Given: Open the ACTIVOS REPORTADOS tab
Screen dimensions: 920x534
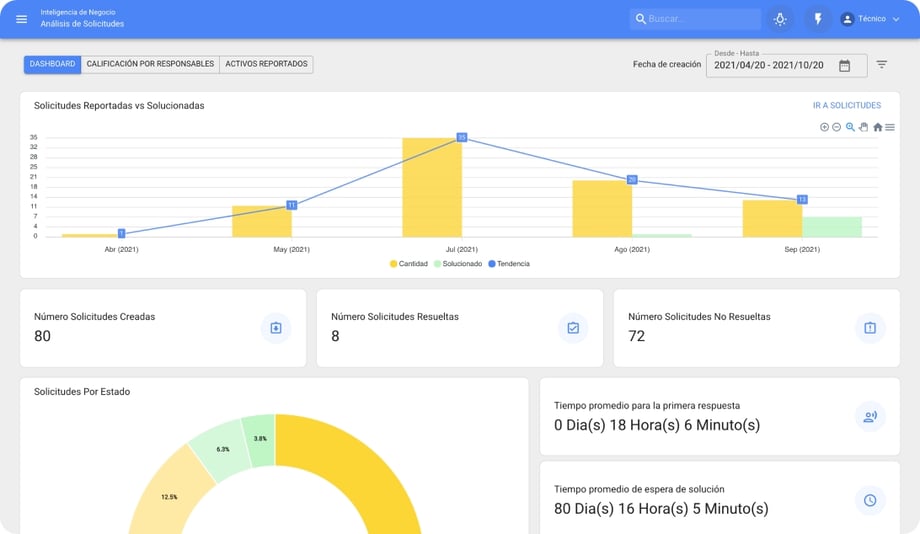Looking at the screenshot, I should coord(266,64).
